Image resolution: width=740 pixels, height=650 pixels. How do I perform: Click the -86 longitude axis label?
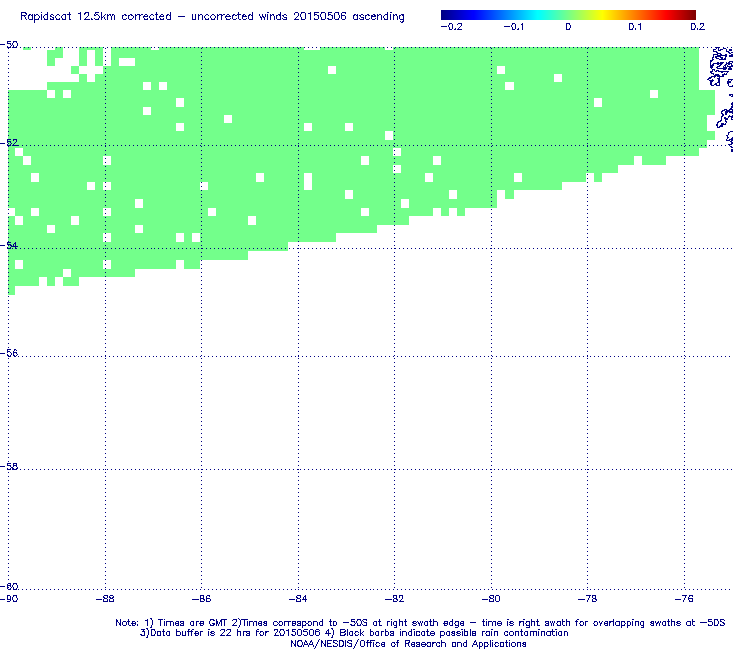click(202, 599)
